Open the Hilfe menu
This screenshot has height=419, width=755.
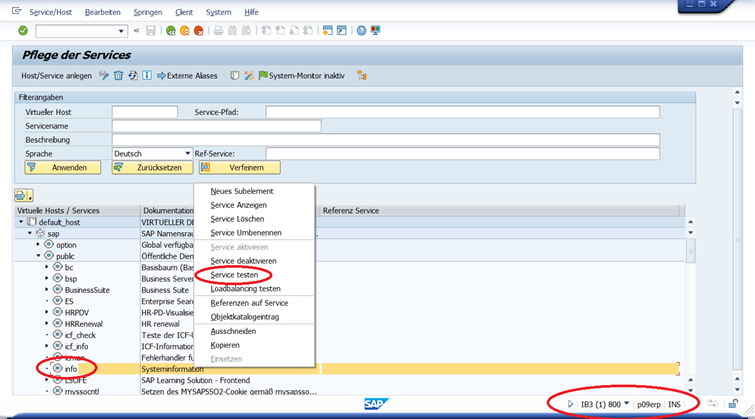pyautogui.click(x=251, y=12)
